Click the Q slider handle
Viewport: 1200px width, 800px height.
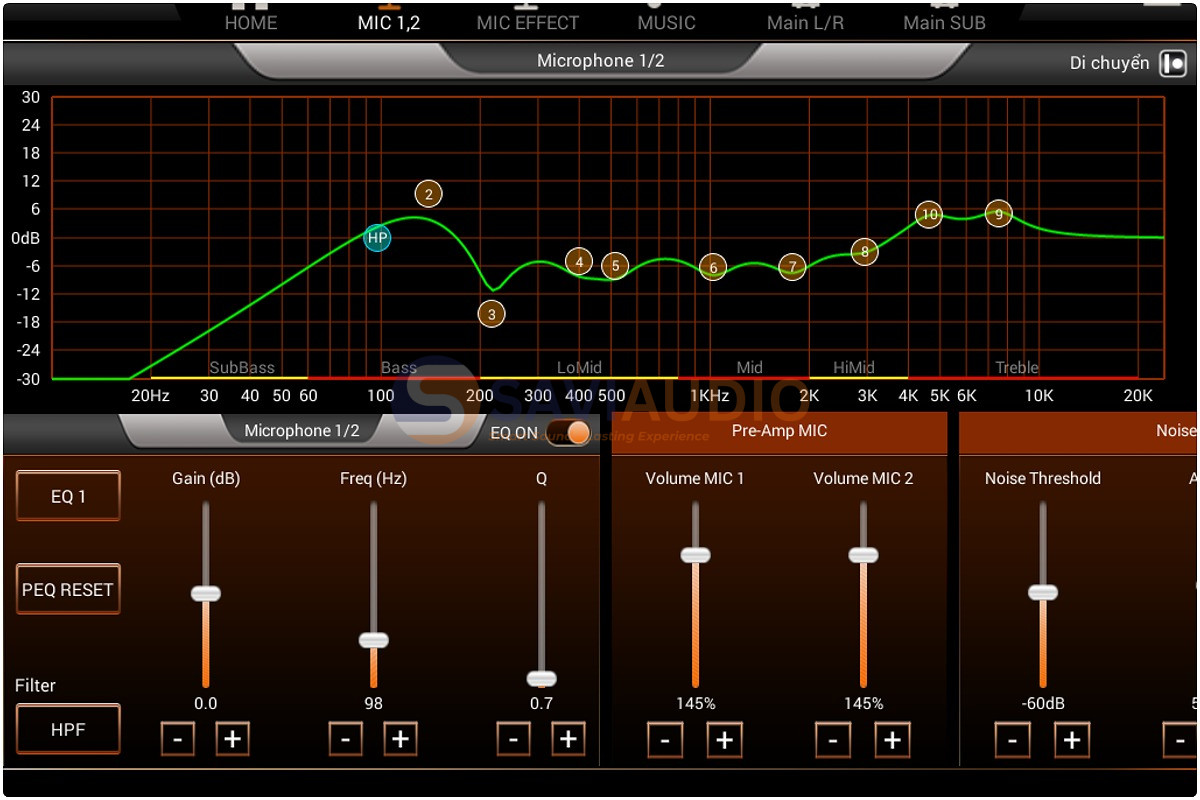(x=542, y=678)
